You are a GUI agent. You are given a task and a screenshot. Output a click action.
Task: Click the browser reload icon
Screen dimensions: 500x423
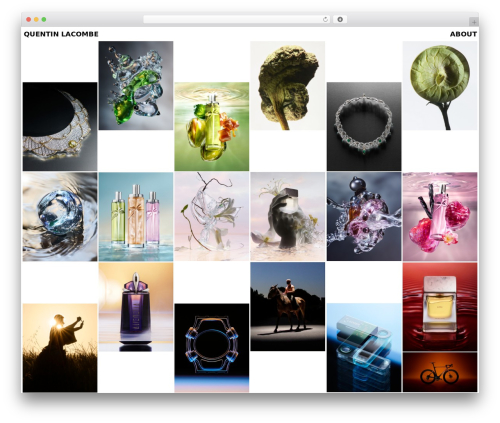[325, 20]
